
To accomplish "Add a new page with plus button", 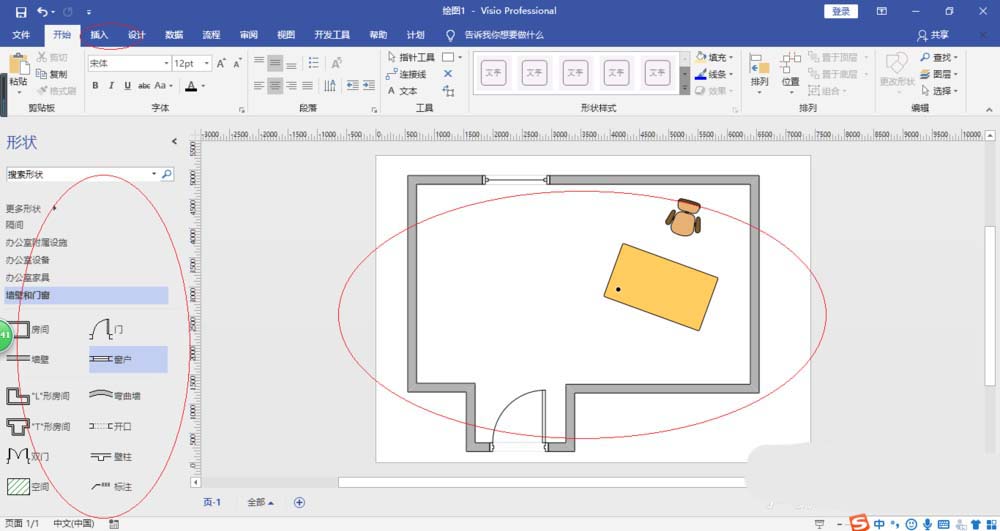I will 299,502.
